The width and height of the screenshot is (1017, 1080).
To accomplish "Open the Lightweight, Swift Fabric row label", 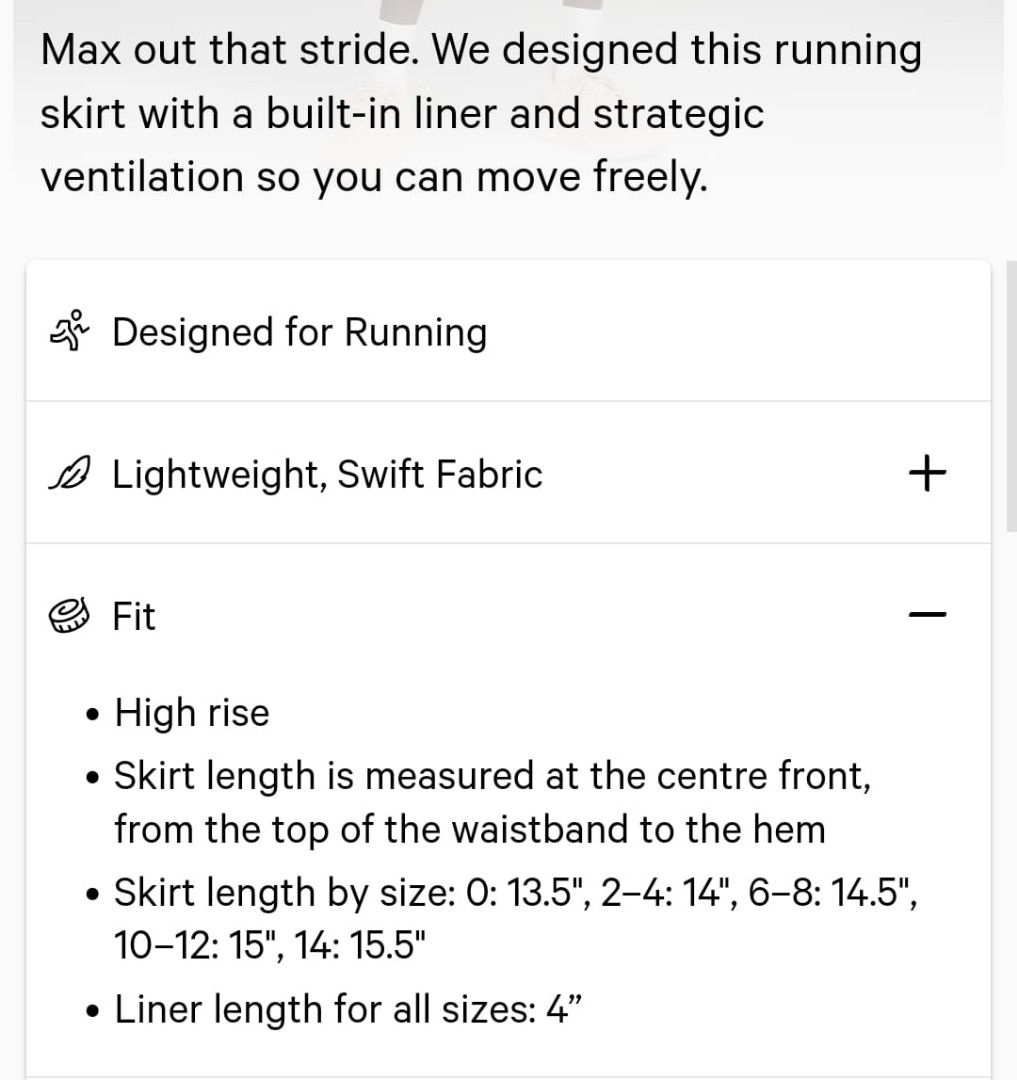I will 327,475.
